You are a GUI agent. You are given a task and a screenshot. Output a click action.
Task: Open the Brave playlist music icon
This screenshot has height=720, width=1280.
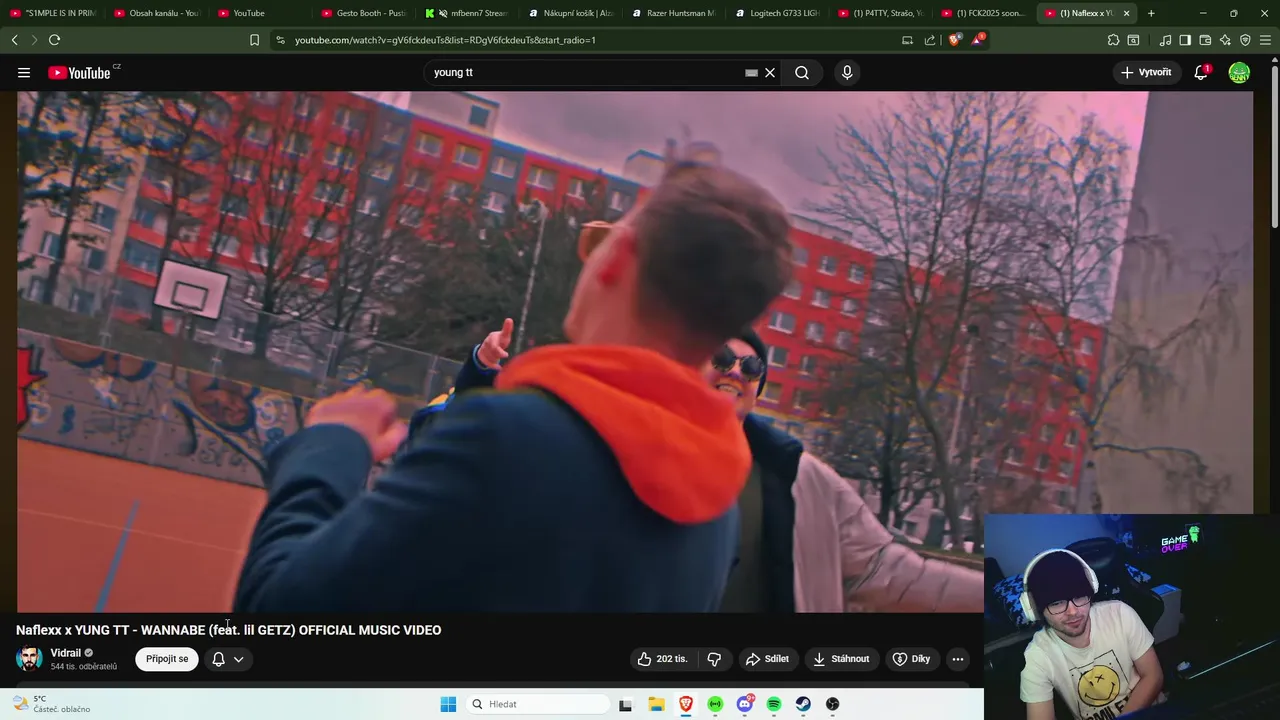pyautogui.click(x=1165, y=40)
